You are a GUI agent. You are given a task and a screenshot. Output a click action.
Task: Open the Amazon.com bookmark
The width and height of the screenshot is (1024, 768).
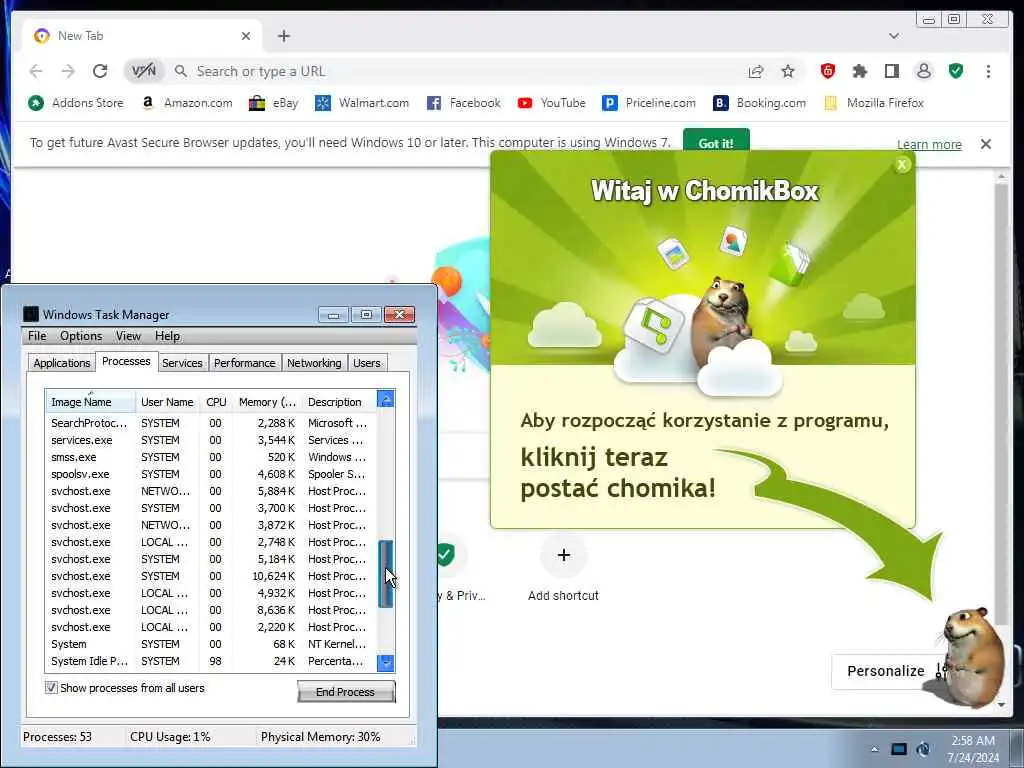coord(187,103)
